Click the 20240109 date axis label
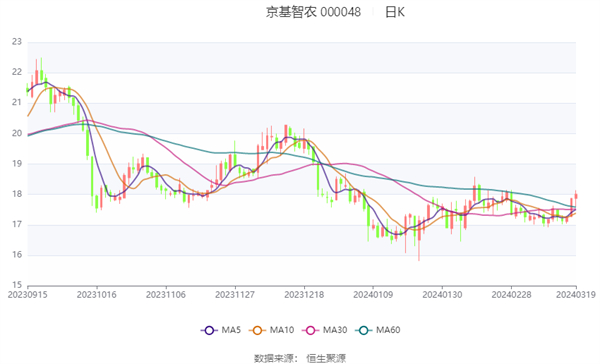The height and width of the screenshot is (364, 600). (x=373, y=295)
